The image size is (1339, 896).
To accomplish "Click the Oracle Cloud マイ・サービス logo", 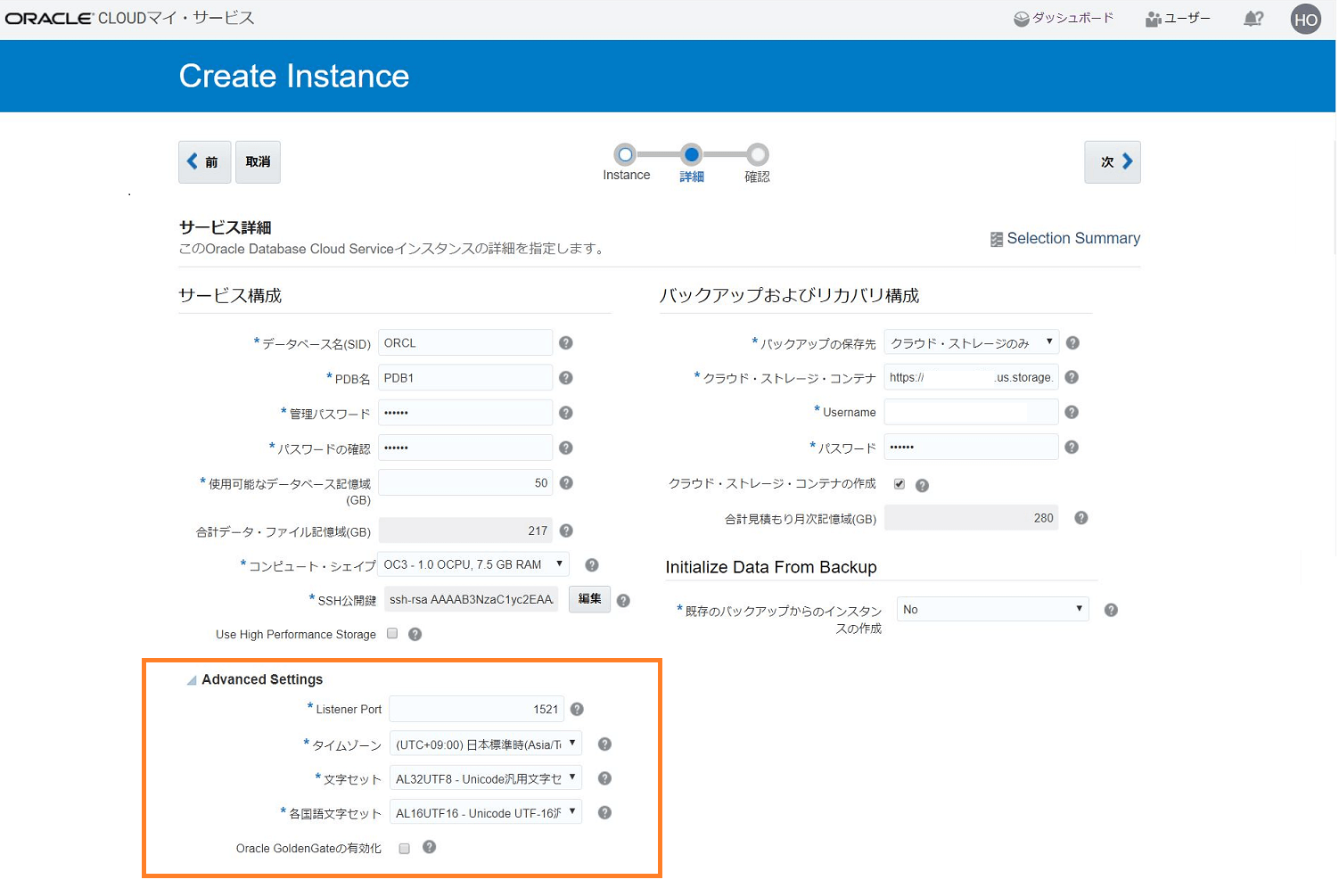I will pyautogui.click(x=130, y=18).
